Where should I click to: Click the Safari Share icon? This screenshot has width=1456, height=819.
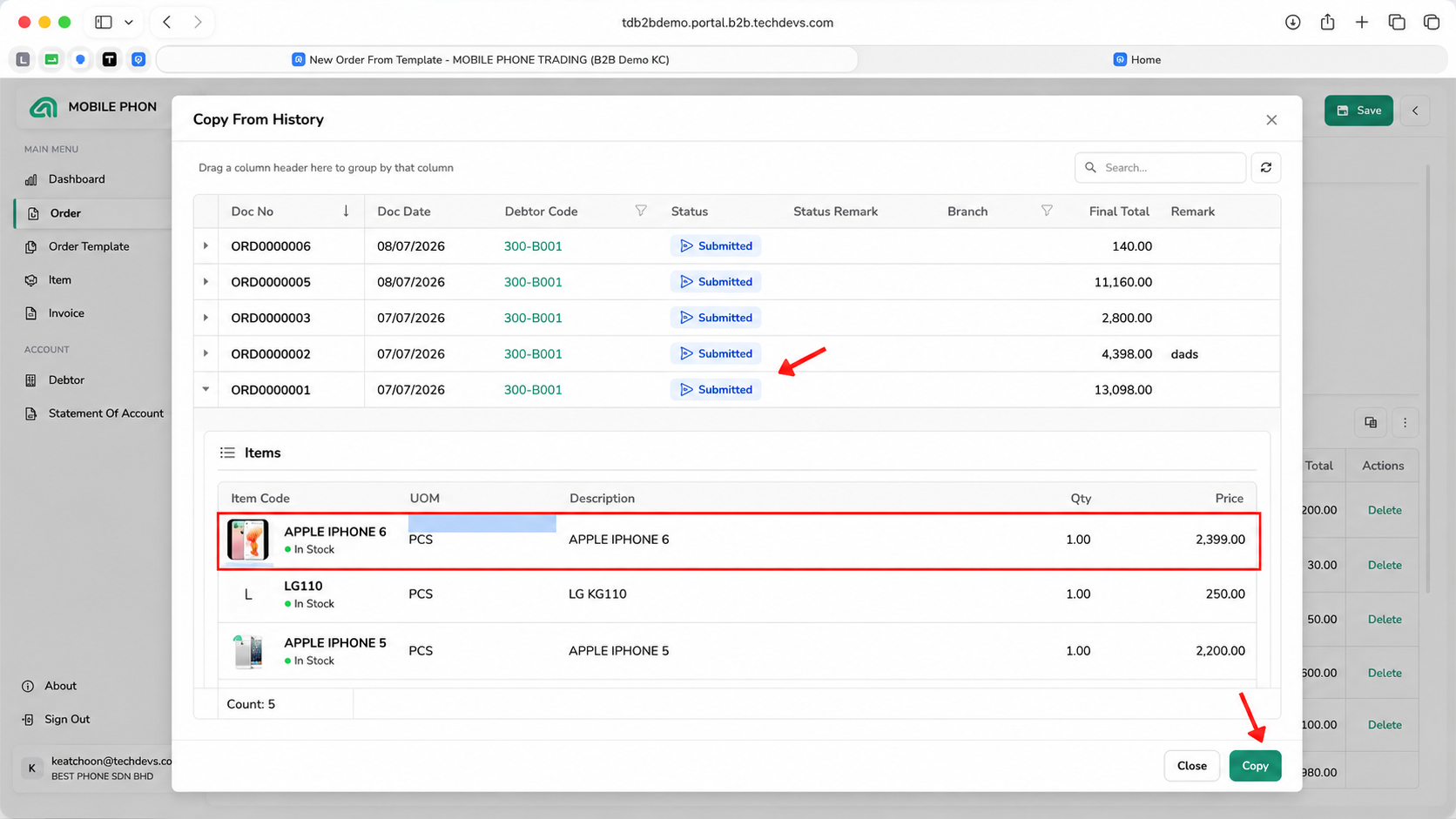[x=1327, y=23]
